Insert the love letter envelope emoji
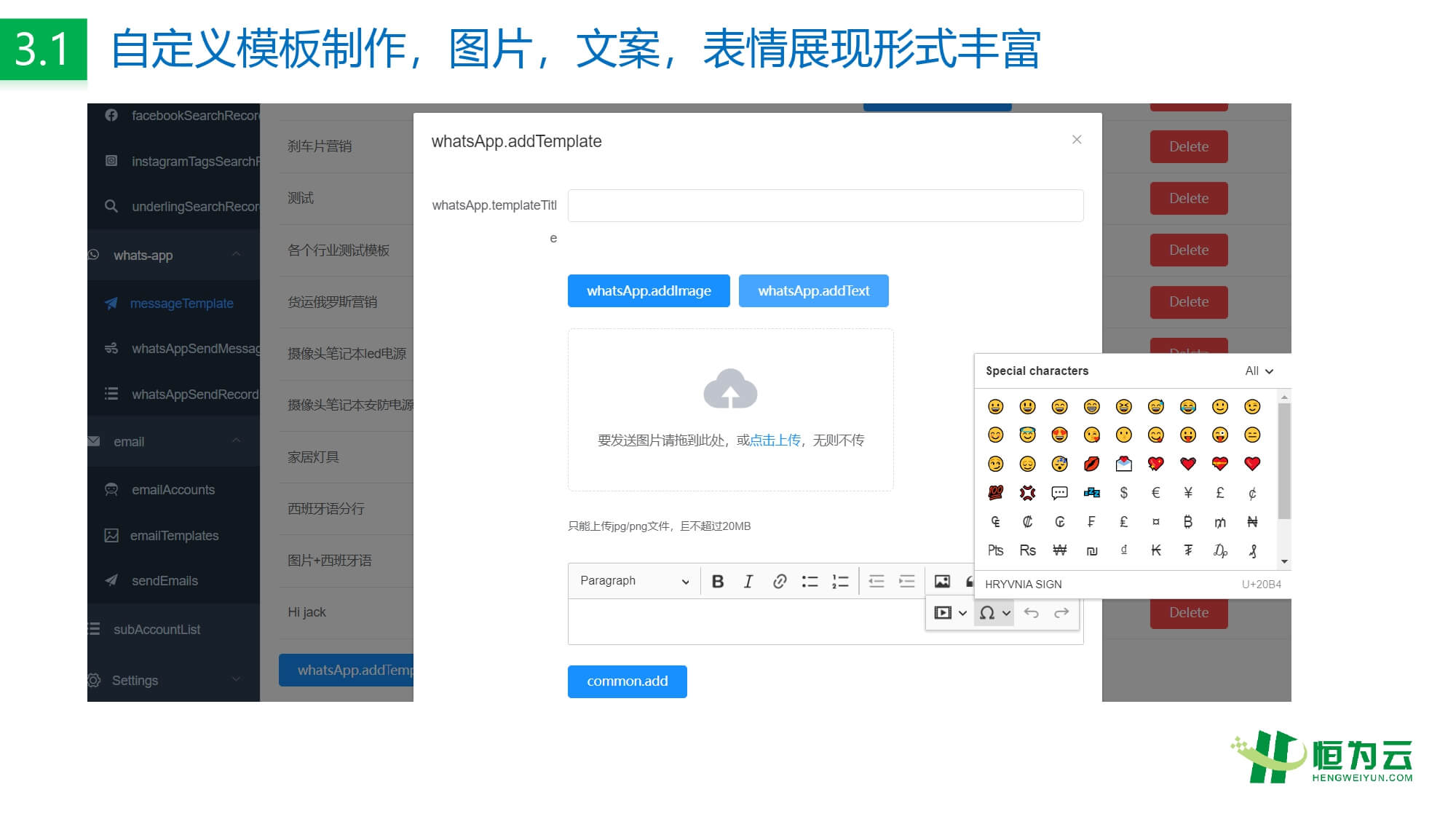The width and height of the screenshot is (1456, 819). click(1123, 464)
